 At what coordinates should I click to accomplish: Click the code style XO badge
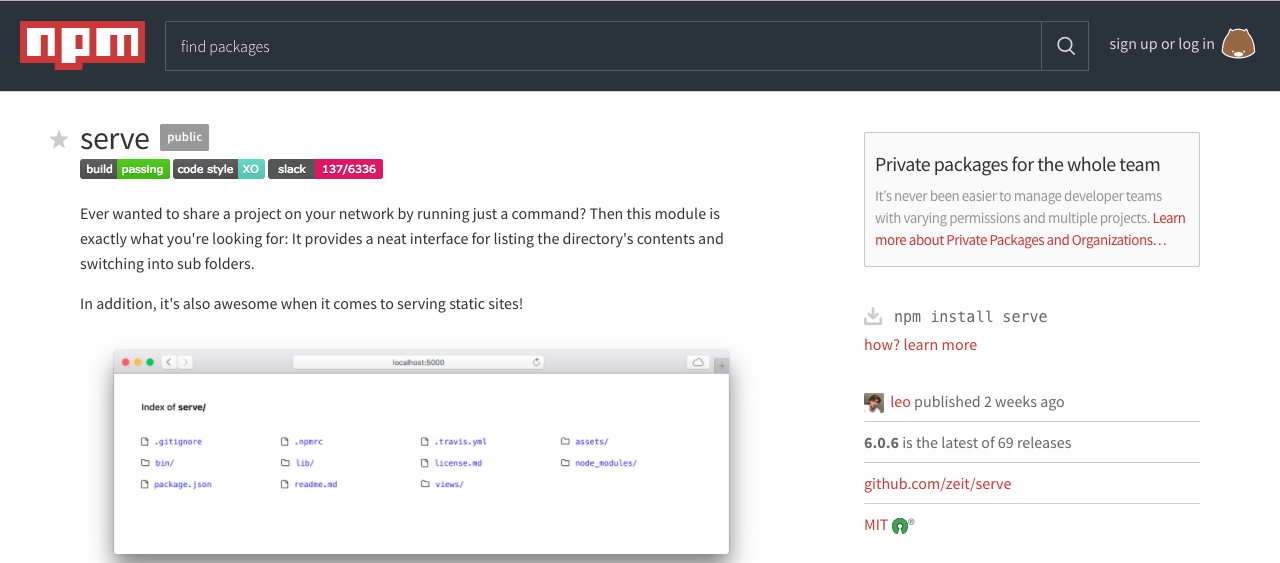coord(218,169)
